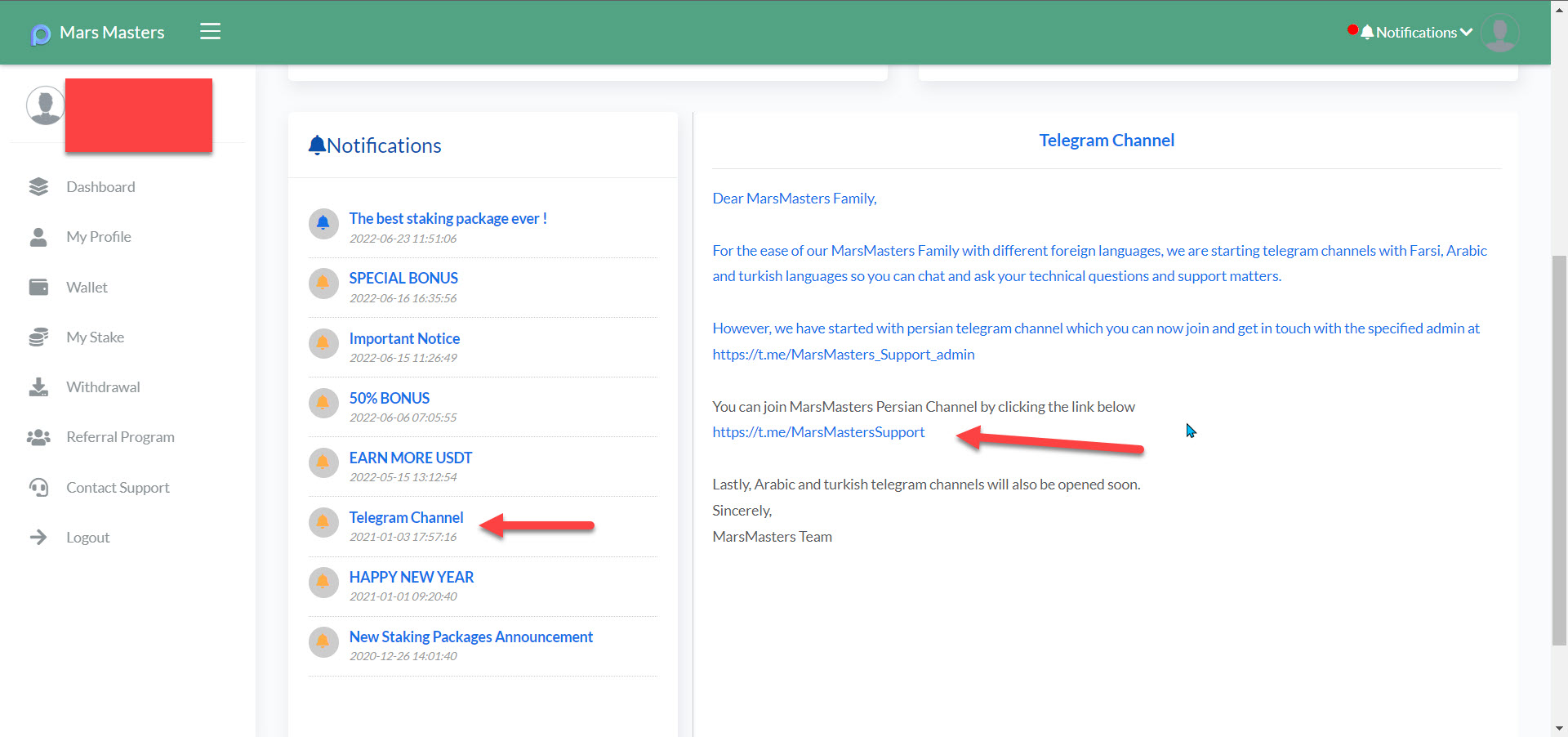Click the notifications bell icon in header

pos(1367,33)
